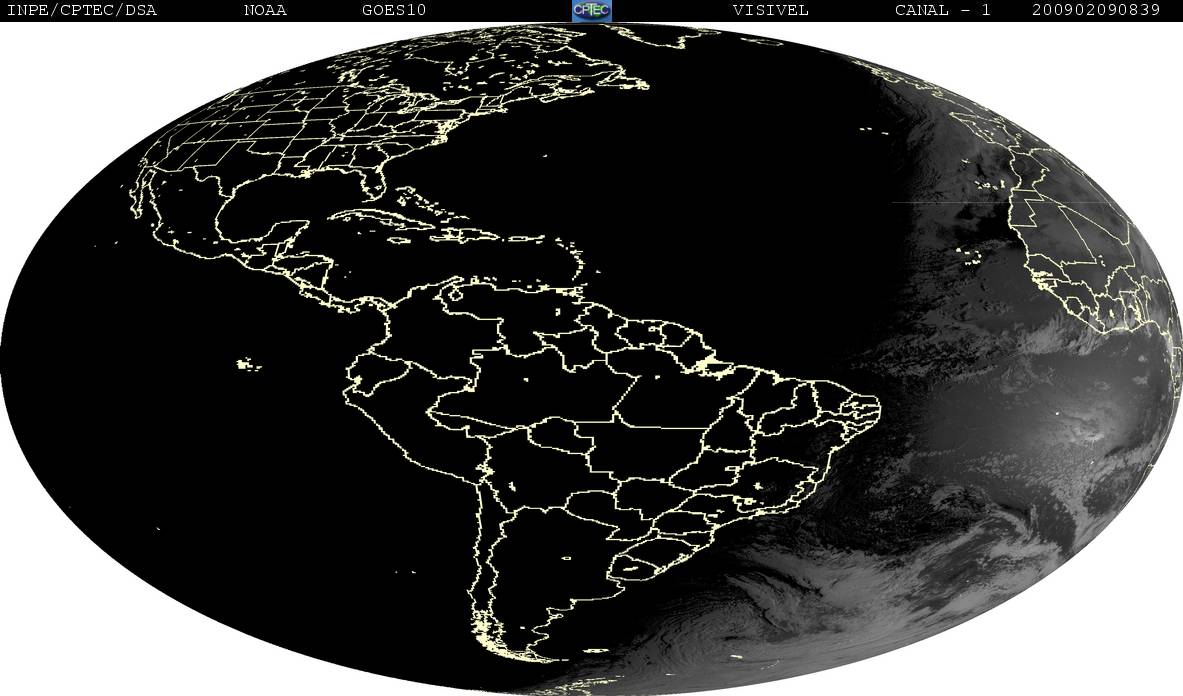Click the CANAL - 1 label
This screenshot has height=696, width=1183.
pyautogui.click(x=942, y=10)
